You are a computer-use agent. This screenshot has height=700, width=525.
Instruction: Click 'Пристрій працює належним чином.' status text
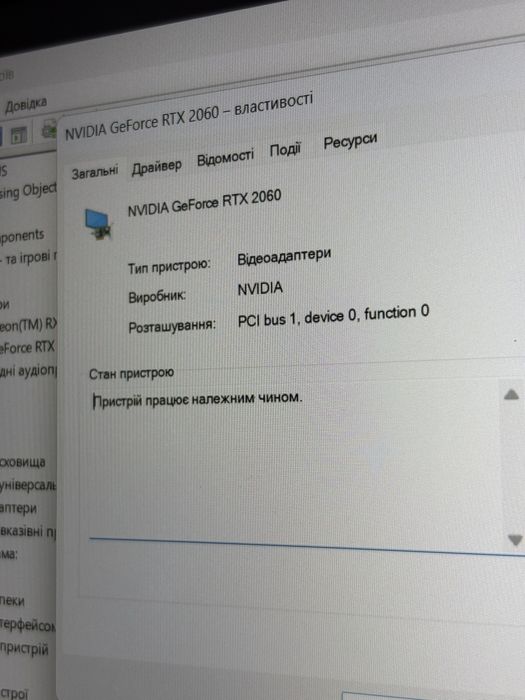click(x=197, y=400)
